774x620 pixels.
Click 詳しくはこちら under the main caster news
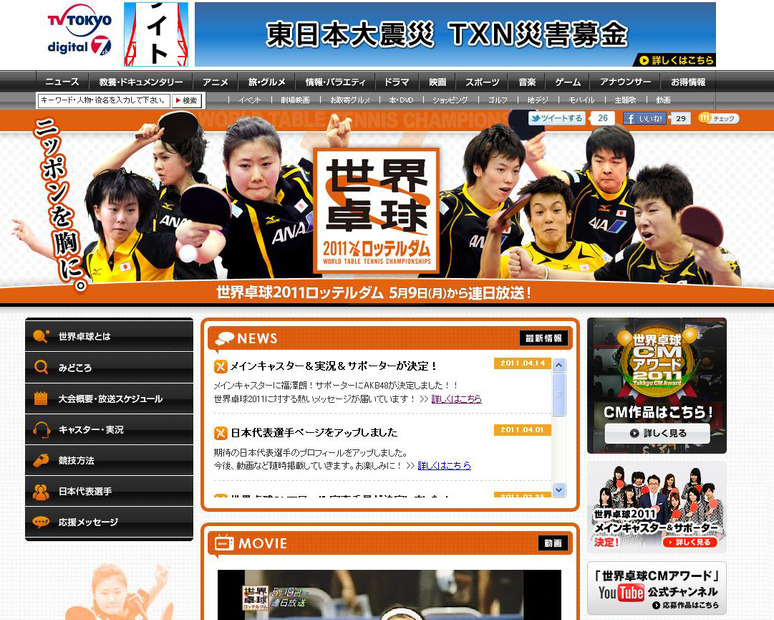coord(457,399)
